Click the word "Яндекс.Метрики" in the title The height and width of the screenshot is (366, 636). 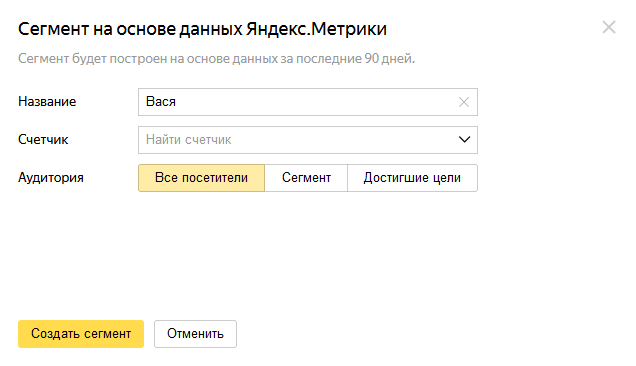pyautogui.click(x=316, y=29)
